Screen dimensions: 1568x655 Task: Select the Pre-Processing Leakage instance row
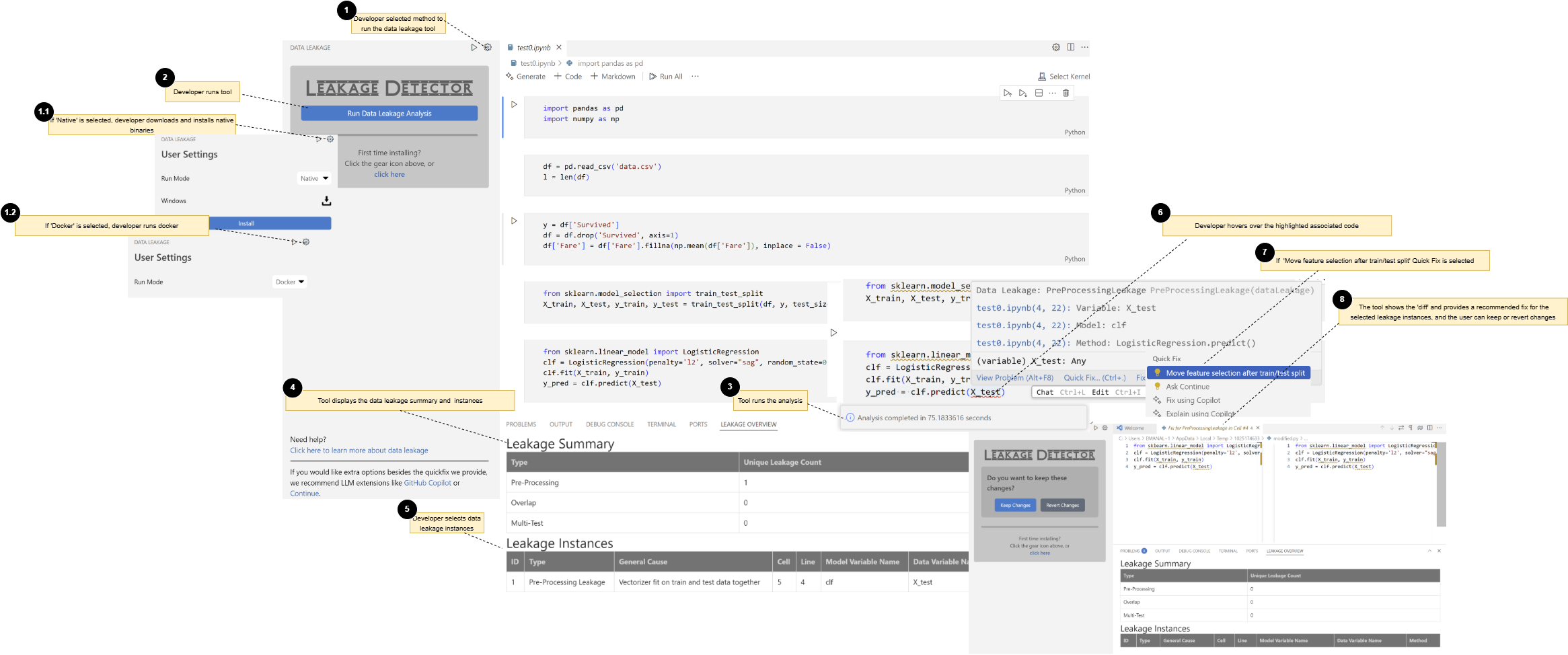coord(566,582)
